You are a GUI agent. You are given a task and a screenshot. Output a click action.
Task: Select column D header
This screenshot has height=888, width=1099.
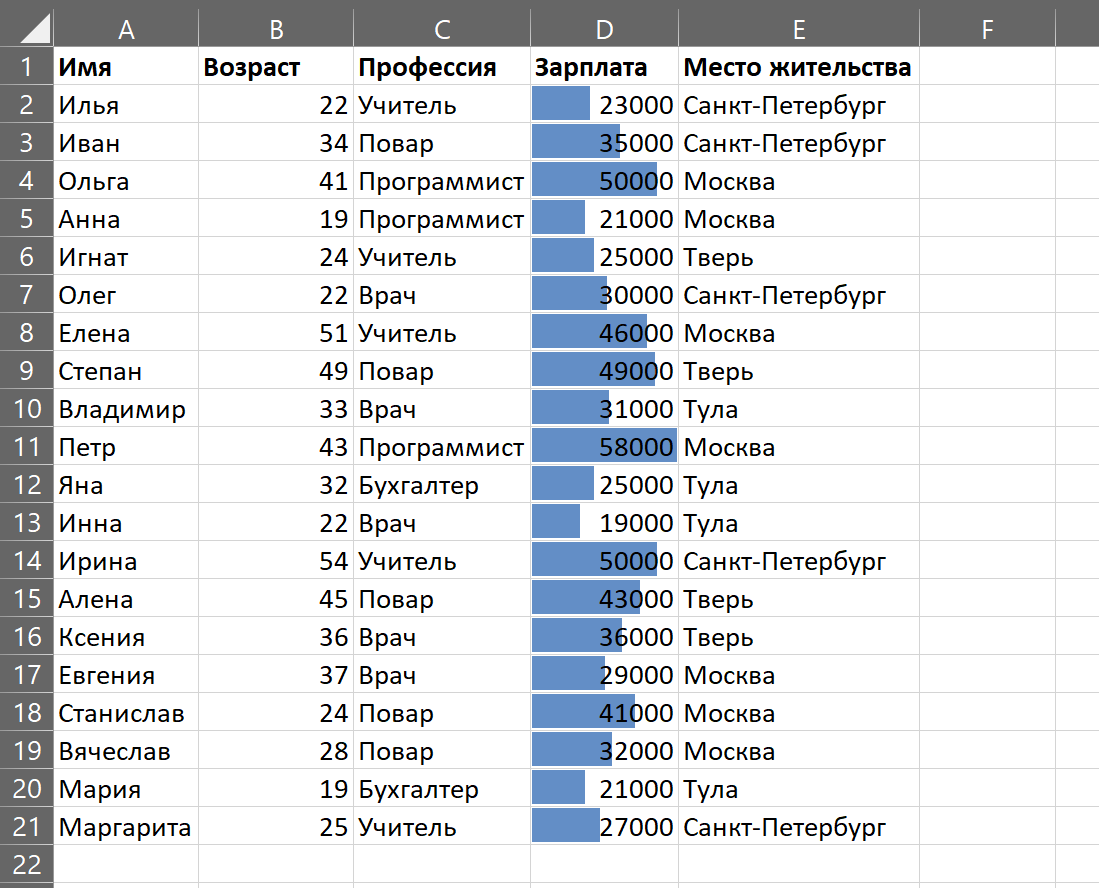click(x=604, y=30)
